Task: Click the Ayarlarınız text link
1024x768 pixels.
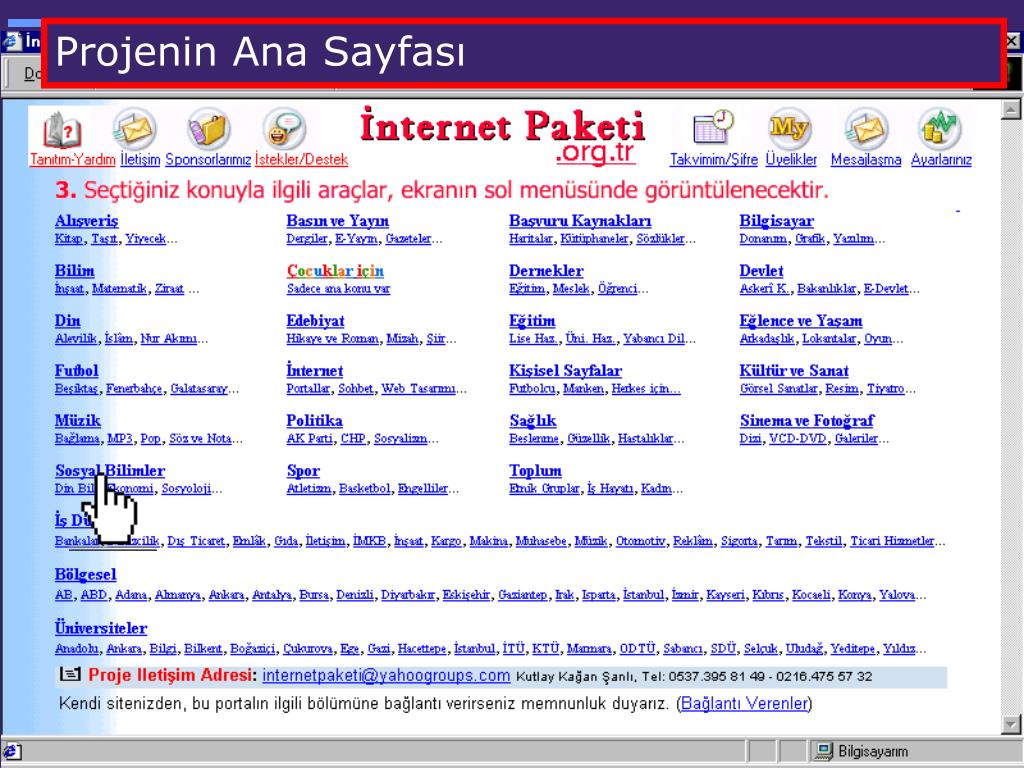Action: (x=941, y=159)
